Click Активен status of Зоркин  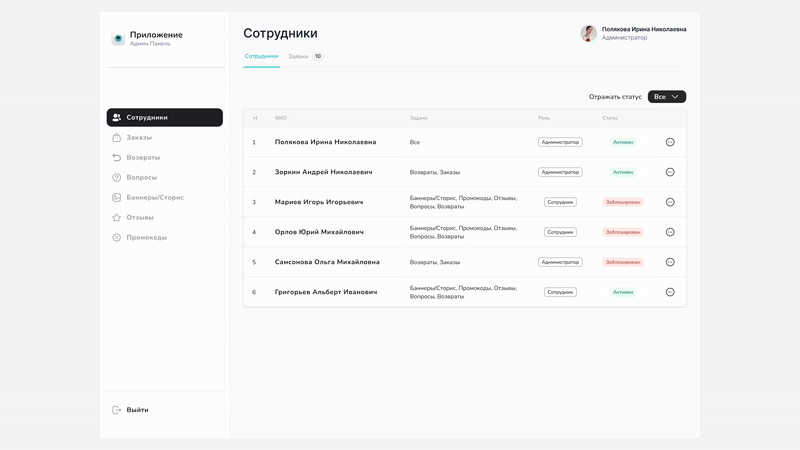[623, 172]
